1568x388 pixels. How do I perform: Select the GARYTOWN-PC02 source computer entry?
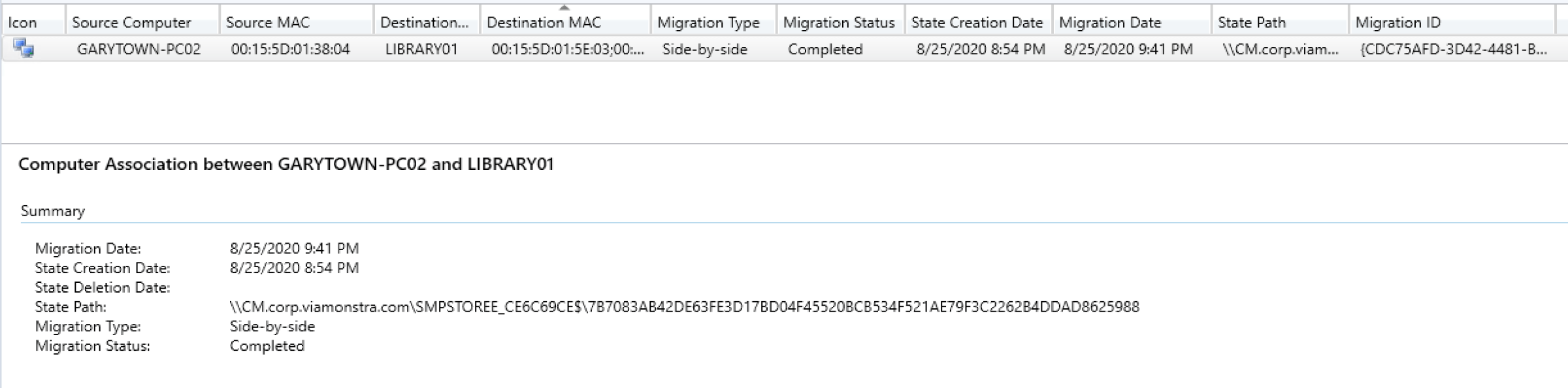pyautogui.click(x=140, y=48)
